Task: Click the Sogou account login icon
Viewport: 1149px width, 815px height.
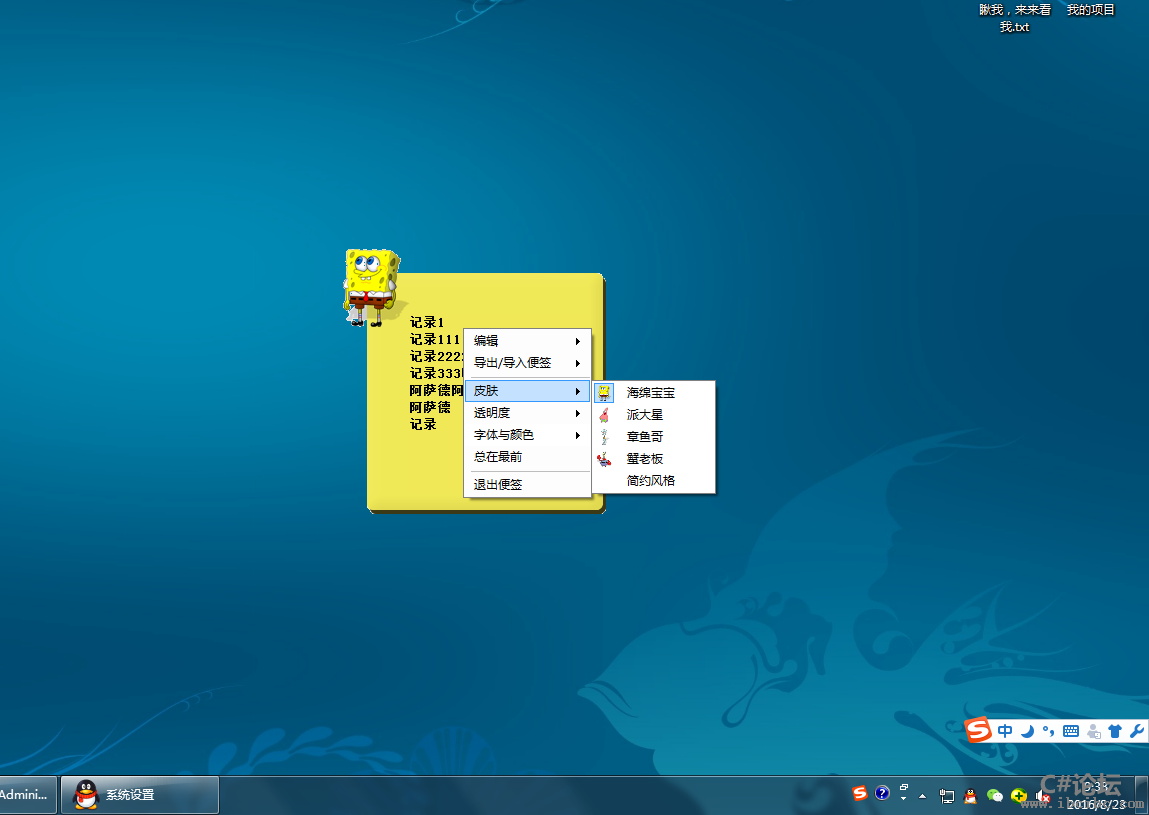Action: [x=1093, y=731]
